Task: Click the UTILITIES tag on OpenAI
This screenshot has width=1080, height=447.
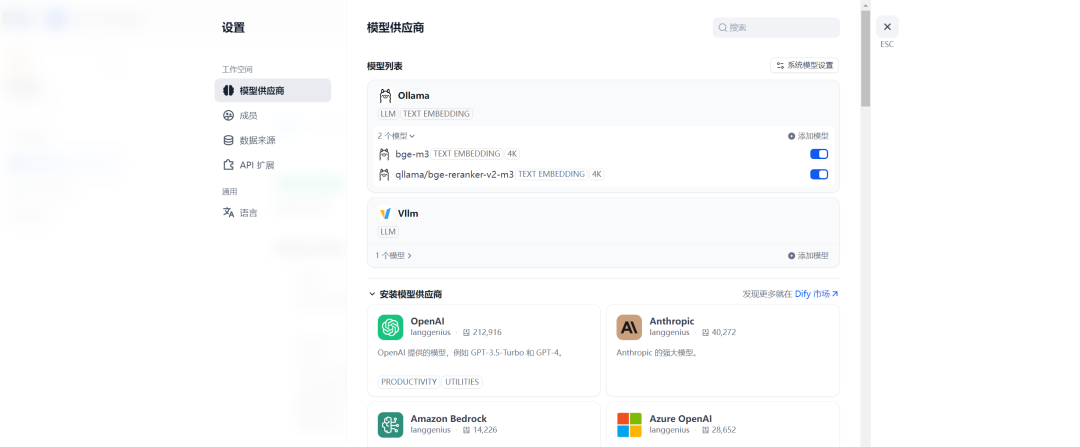Action: click(462, 382)
